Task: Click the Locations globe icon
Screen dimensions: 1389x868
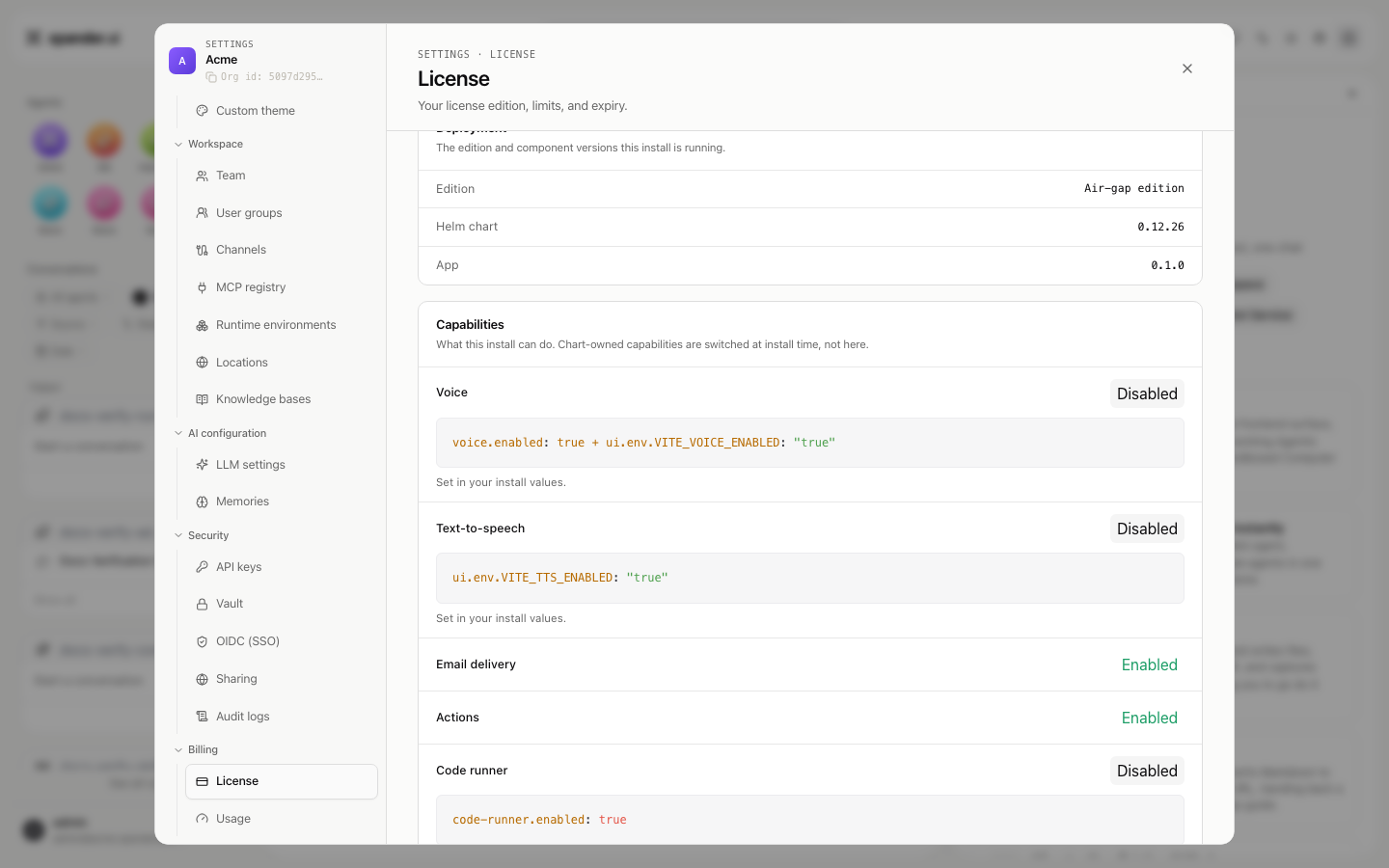Action: tap(203, 363)
